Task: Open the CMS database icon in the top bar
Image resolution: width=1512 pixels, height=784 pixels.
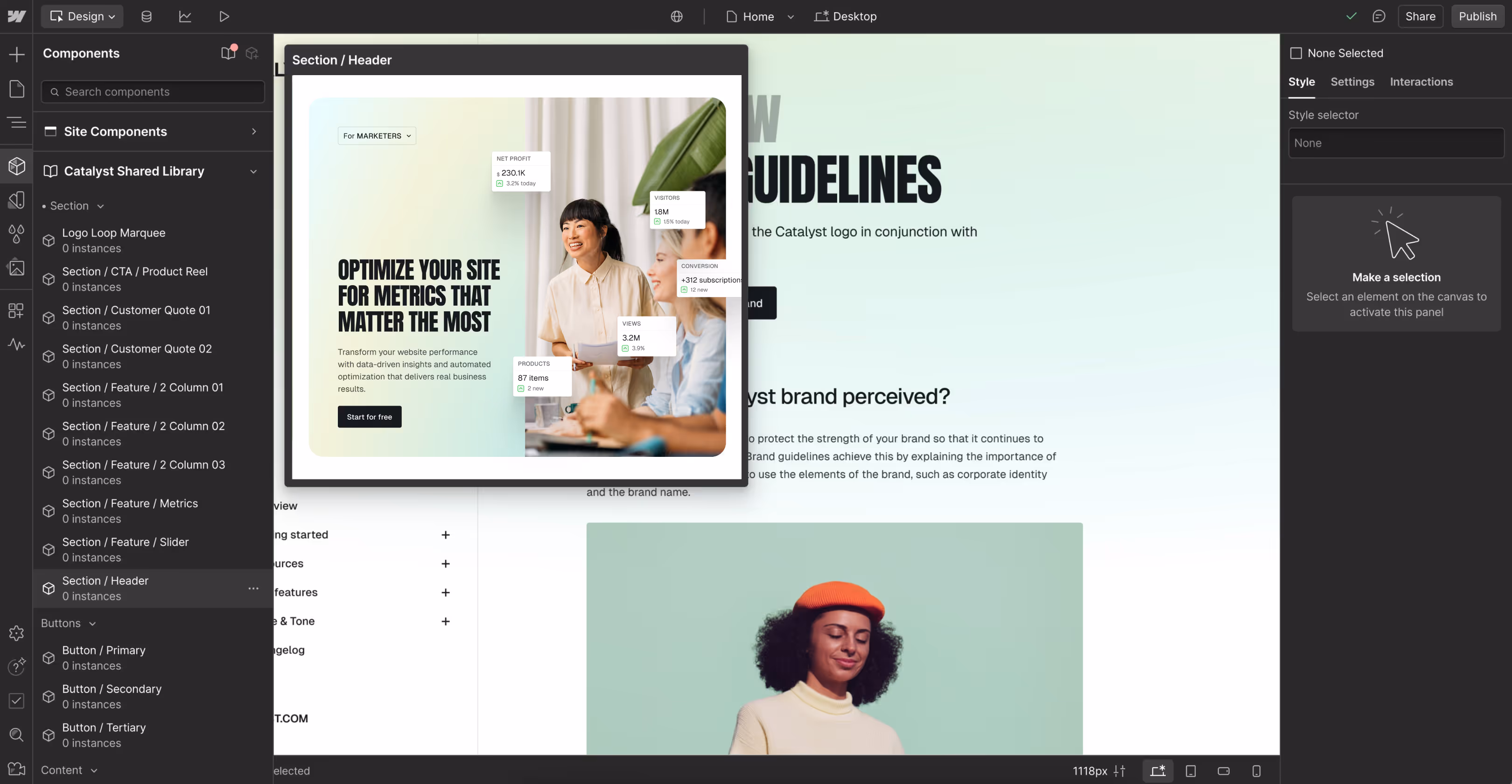Action: point(147,16)
